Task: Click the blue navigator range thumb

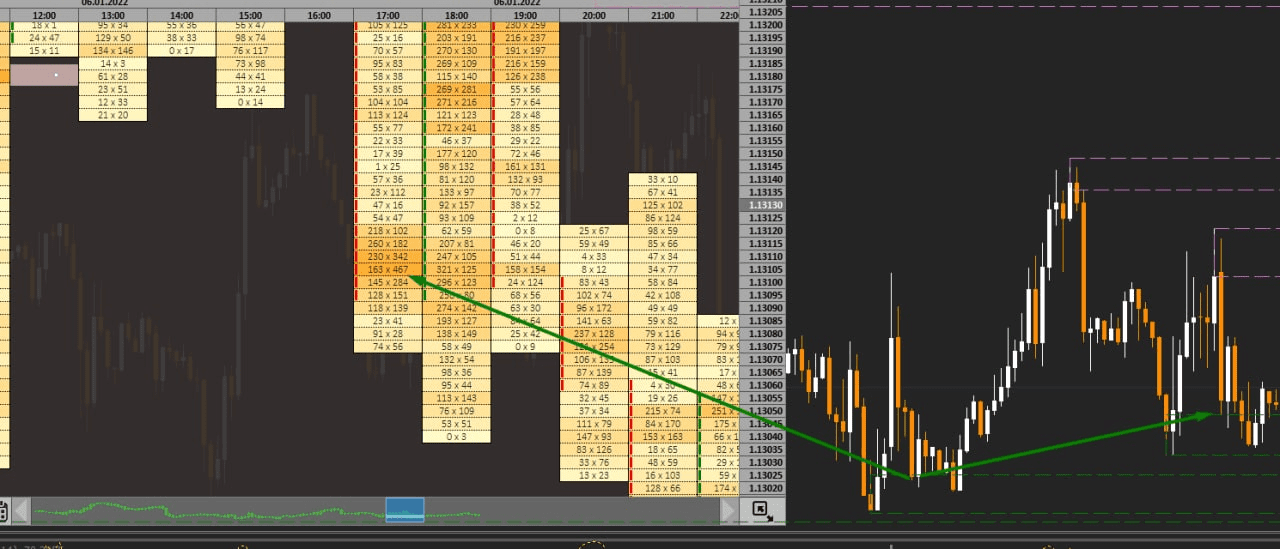Action: pos(405,510)
